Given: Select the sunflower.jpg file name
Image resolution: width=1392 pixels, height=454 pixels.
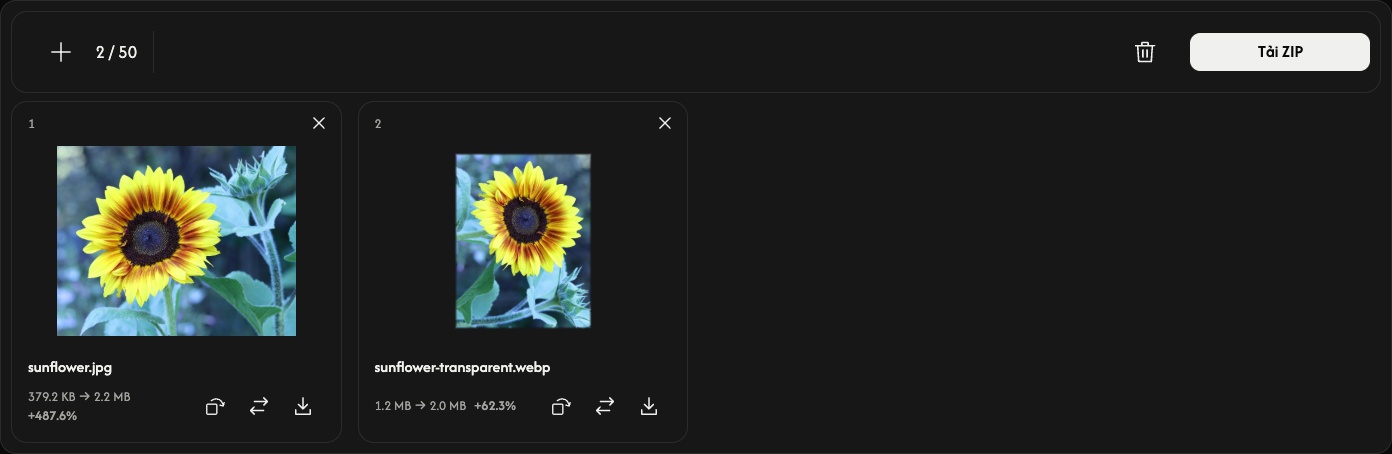Looking at the screenshot, I should (70, 367).
